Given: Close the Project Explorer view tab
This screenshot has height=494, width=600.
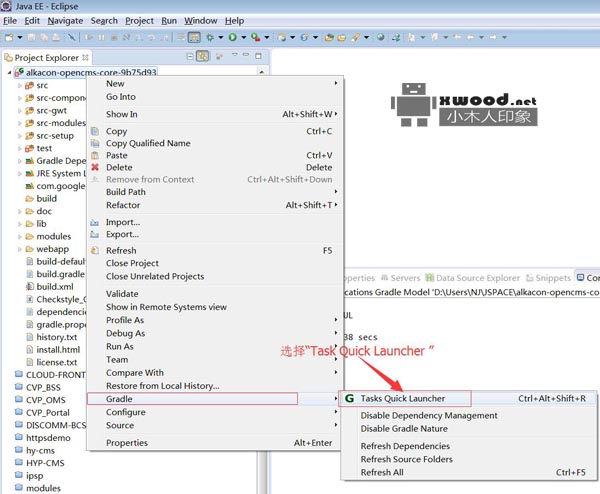Looking at the screenshot, I should (85, 57).
